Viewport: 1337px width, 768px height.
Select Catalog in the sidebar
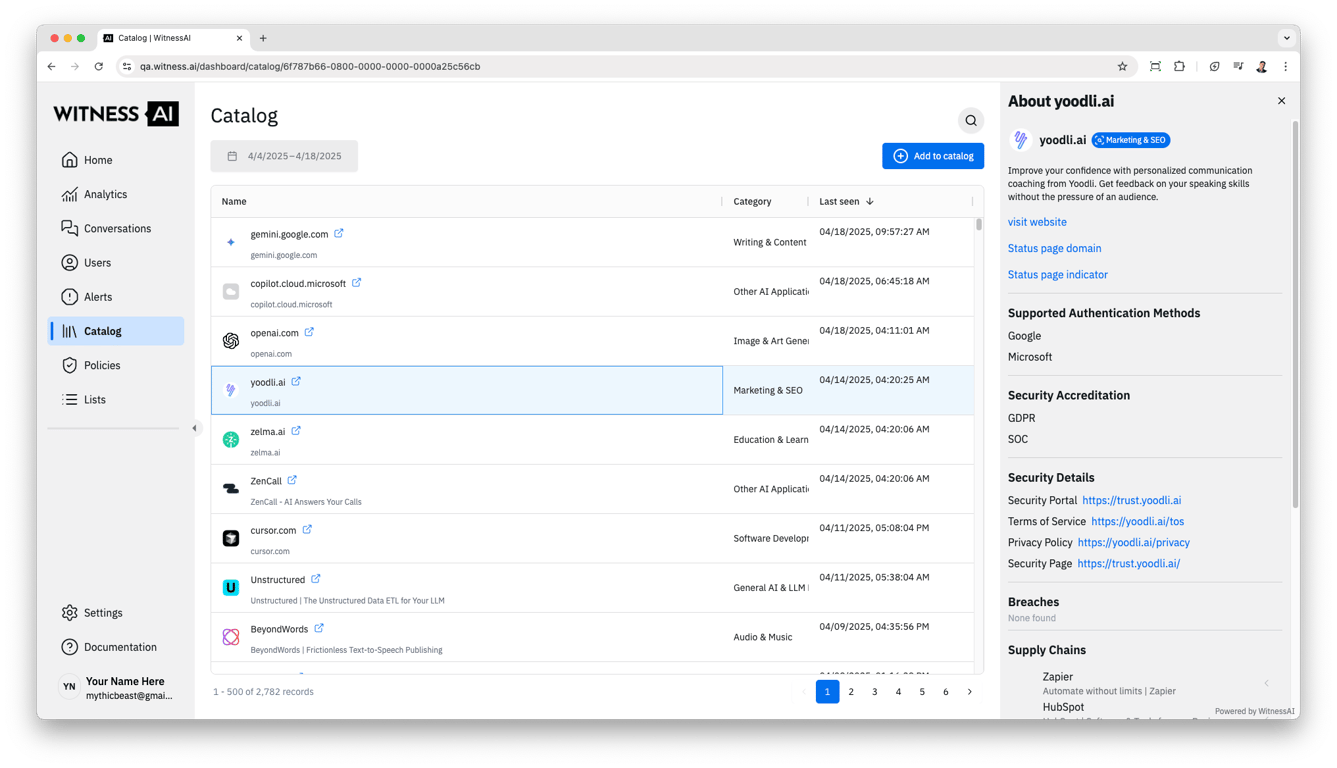point(116,331)
